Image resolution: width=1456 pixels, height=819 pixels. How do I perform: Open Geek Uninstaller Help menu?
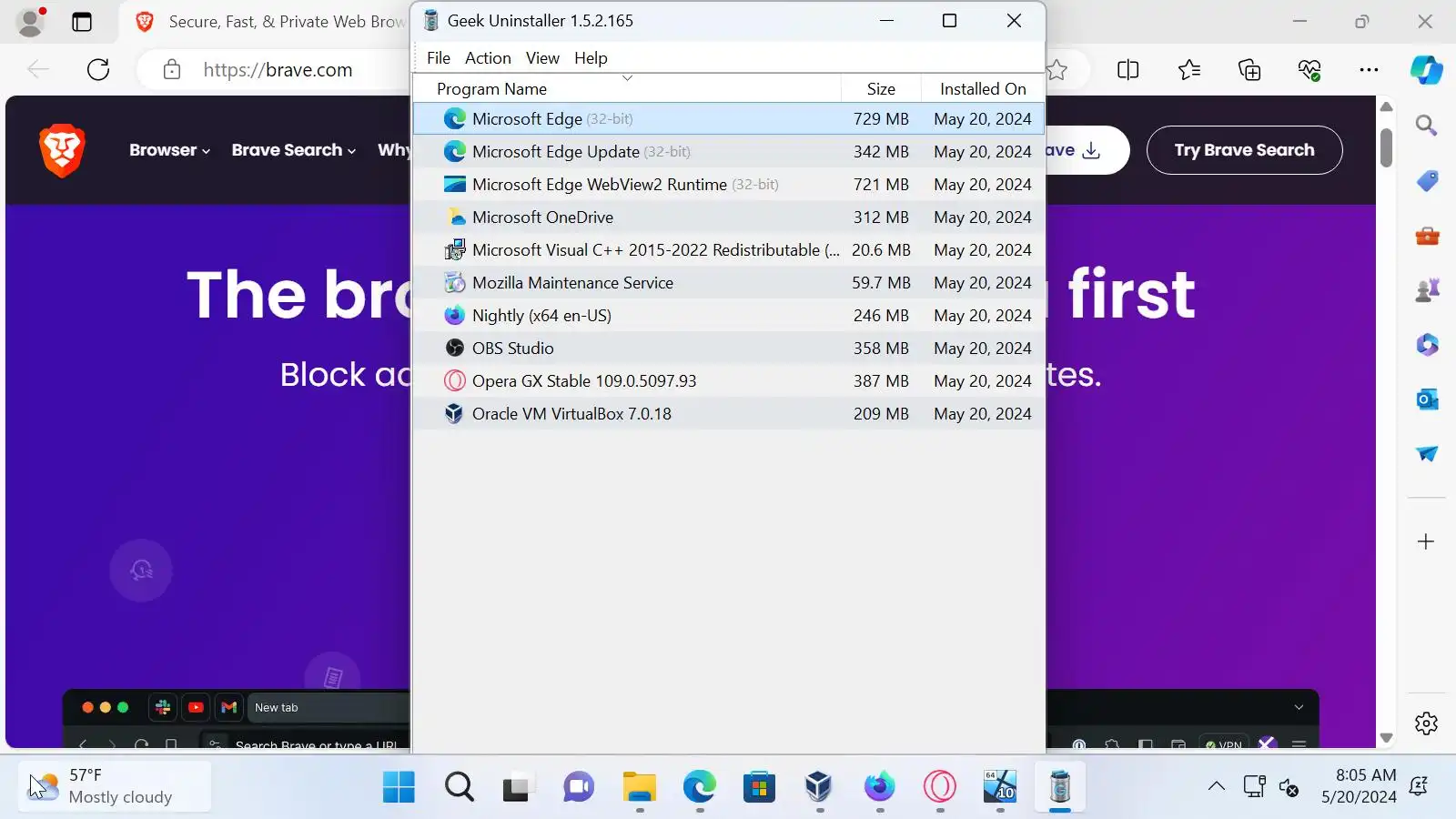click(x=591, y=58)
